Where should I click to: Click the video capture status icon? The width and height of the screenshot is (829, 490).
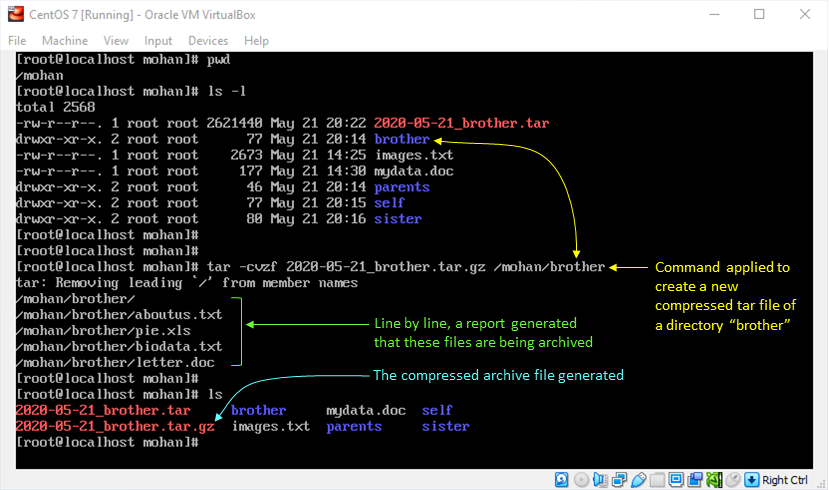point(695,479)
